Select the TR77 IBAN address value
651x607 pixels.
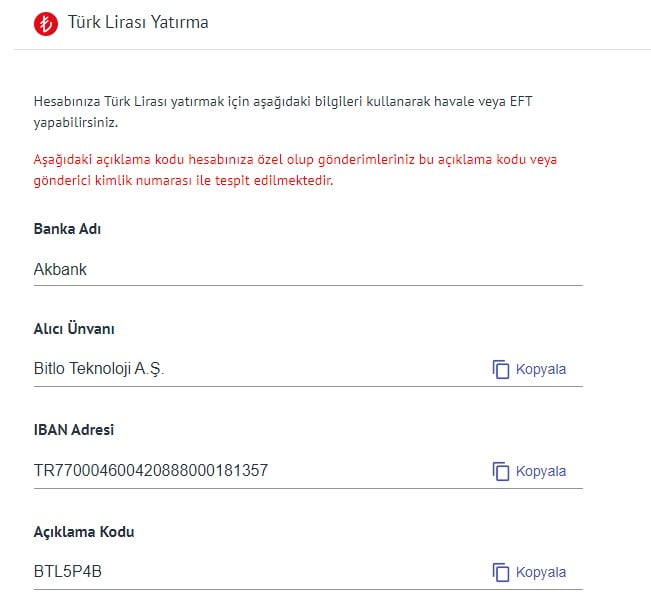151,470
